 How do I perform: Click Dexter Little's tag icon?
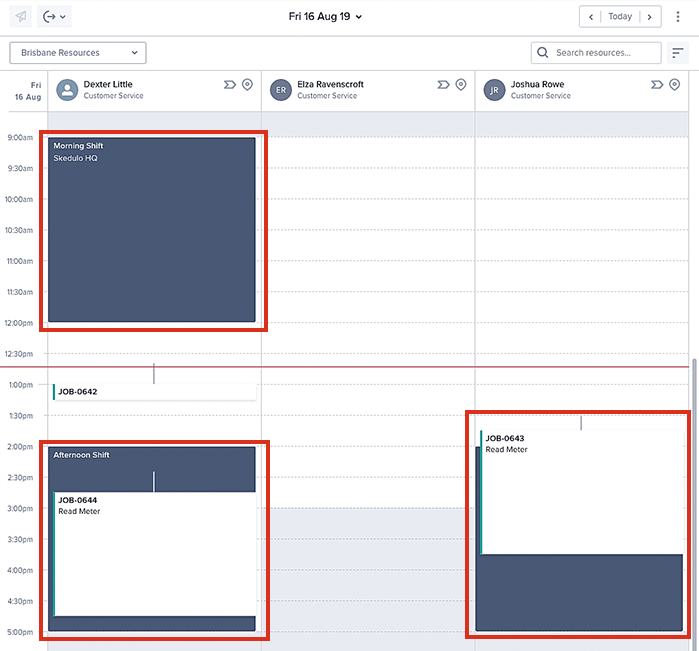click(x=229, y=85)
